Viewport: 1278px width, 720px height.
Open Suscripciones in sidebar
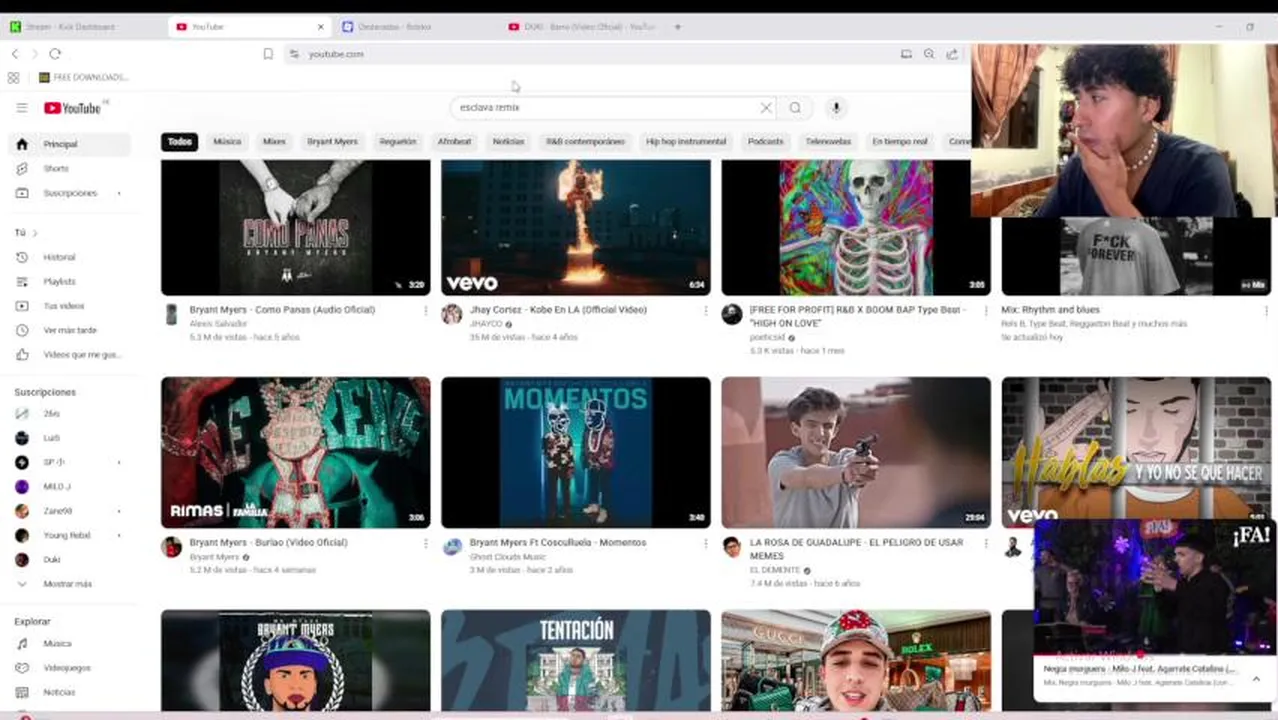tap(70, 193)
